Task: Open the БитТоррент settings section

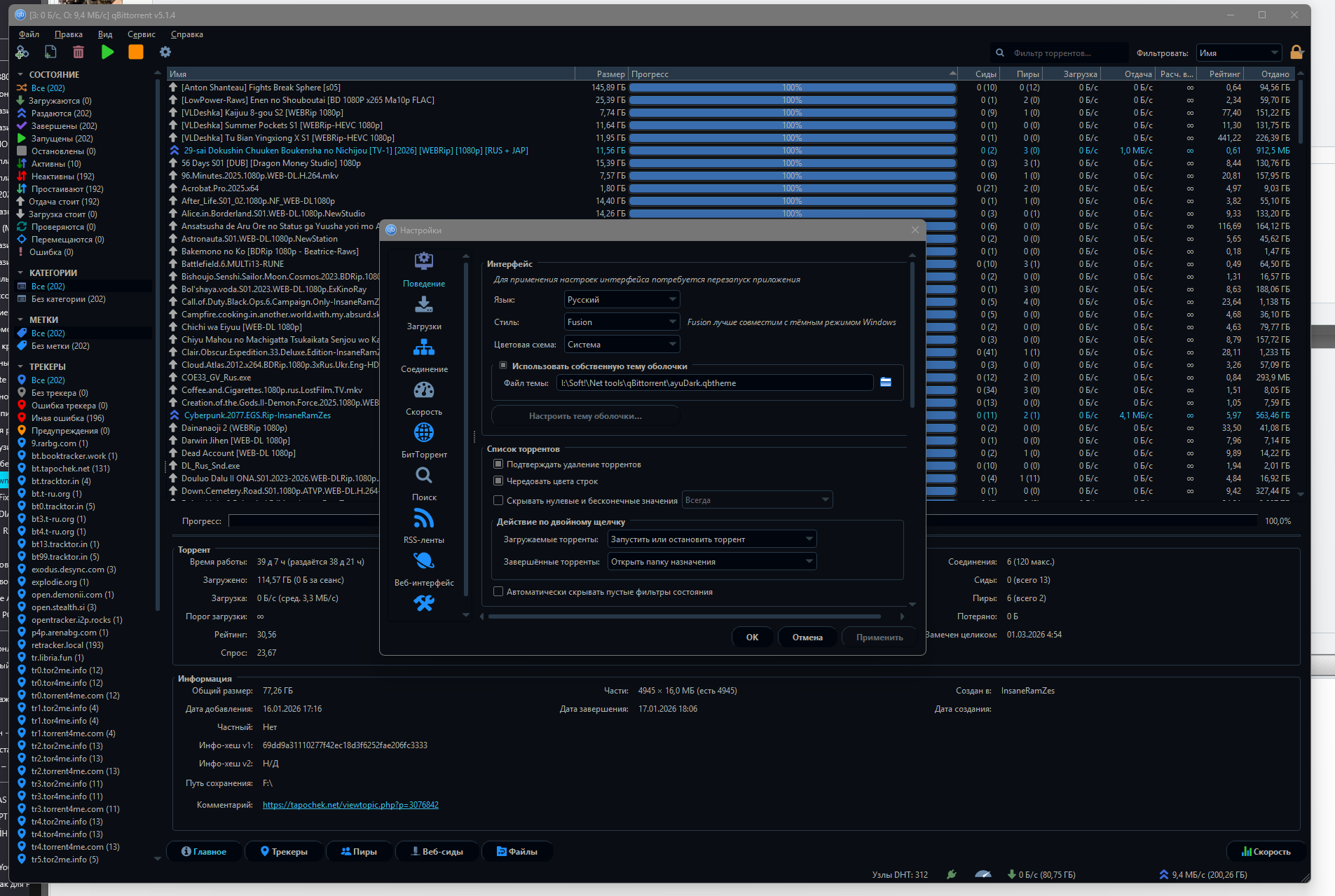Action: click(x=424, y=441)
